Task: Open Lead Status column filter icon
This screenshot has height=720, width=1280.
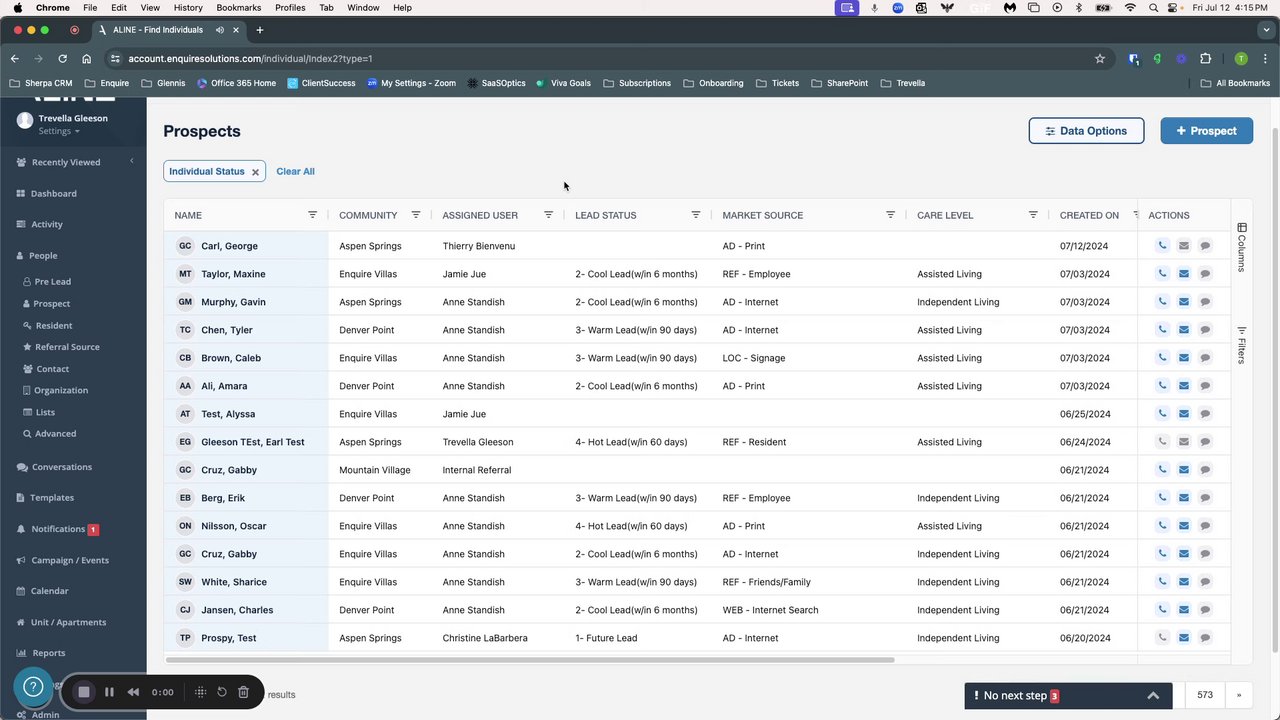Action: click(x=696, y=215)
